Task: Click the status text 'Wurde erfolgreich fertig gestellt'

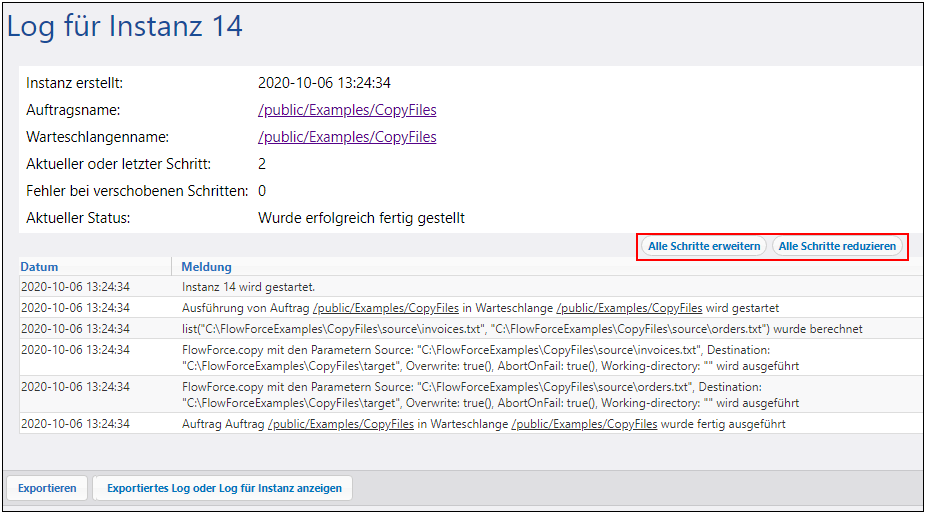Action: click(x=361, y=218)
